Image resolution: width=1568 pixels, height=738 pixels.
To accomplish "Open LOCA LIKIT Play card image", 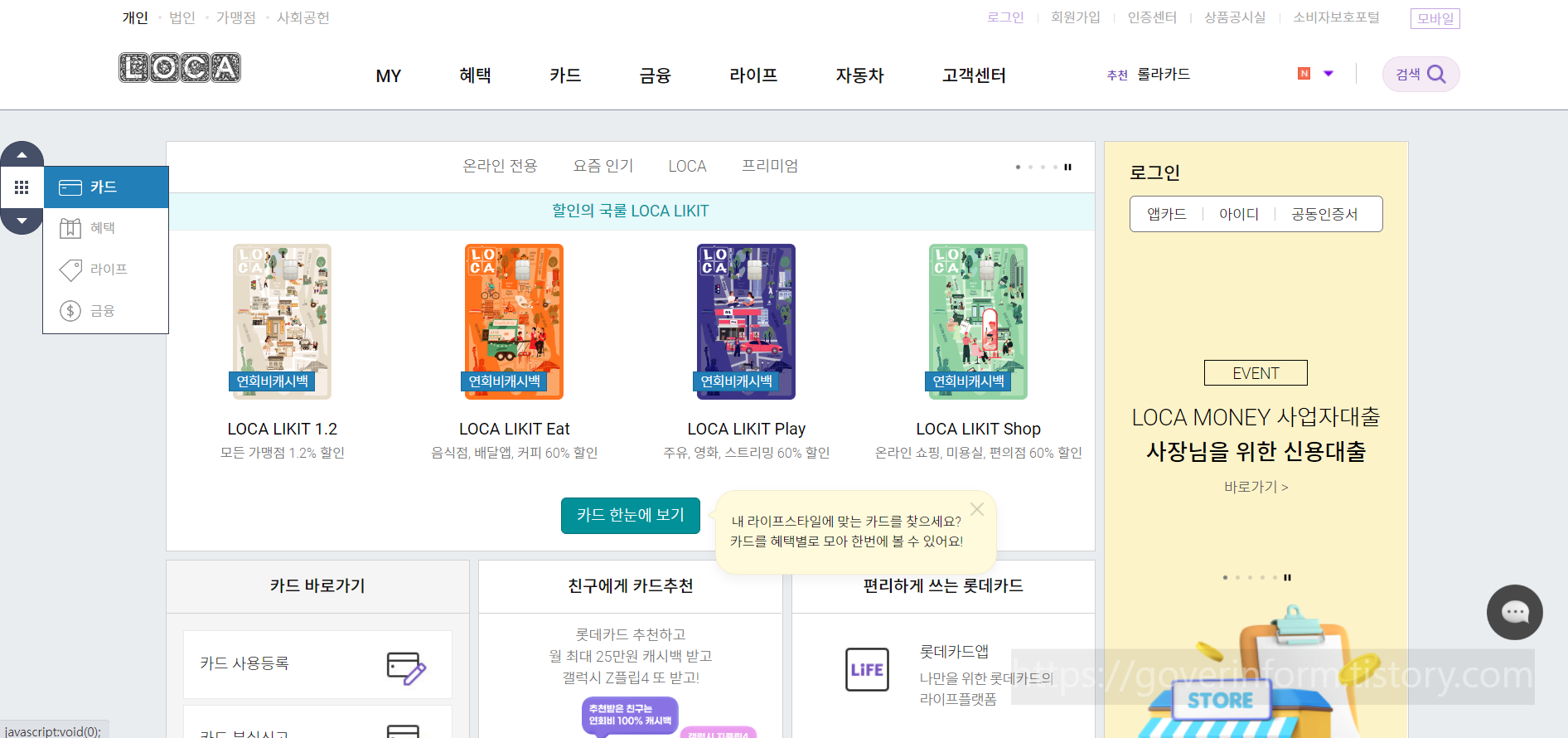I will [746, 322].
